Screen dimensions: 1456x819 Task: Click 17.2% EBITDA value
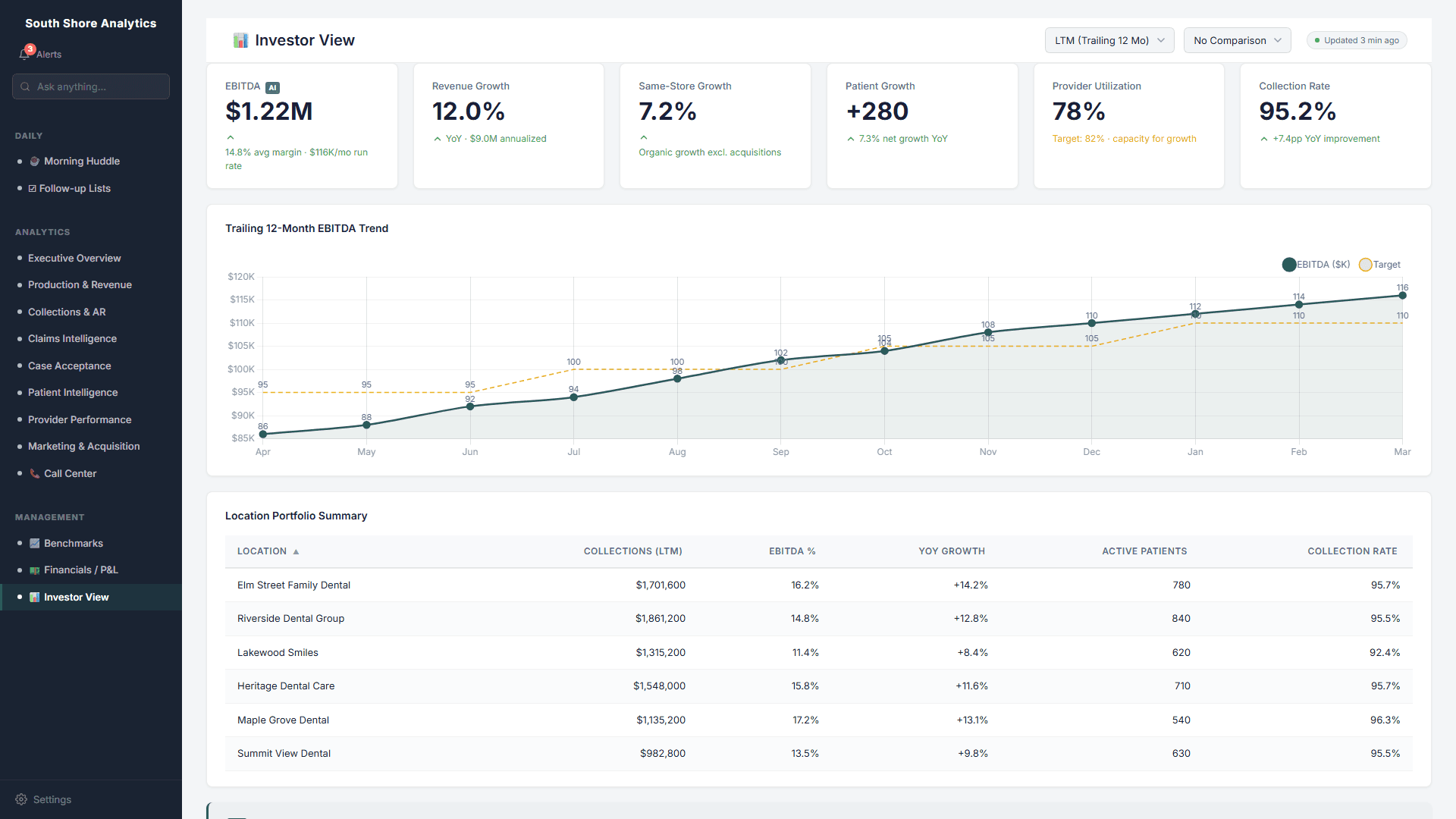pos(805,720)
